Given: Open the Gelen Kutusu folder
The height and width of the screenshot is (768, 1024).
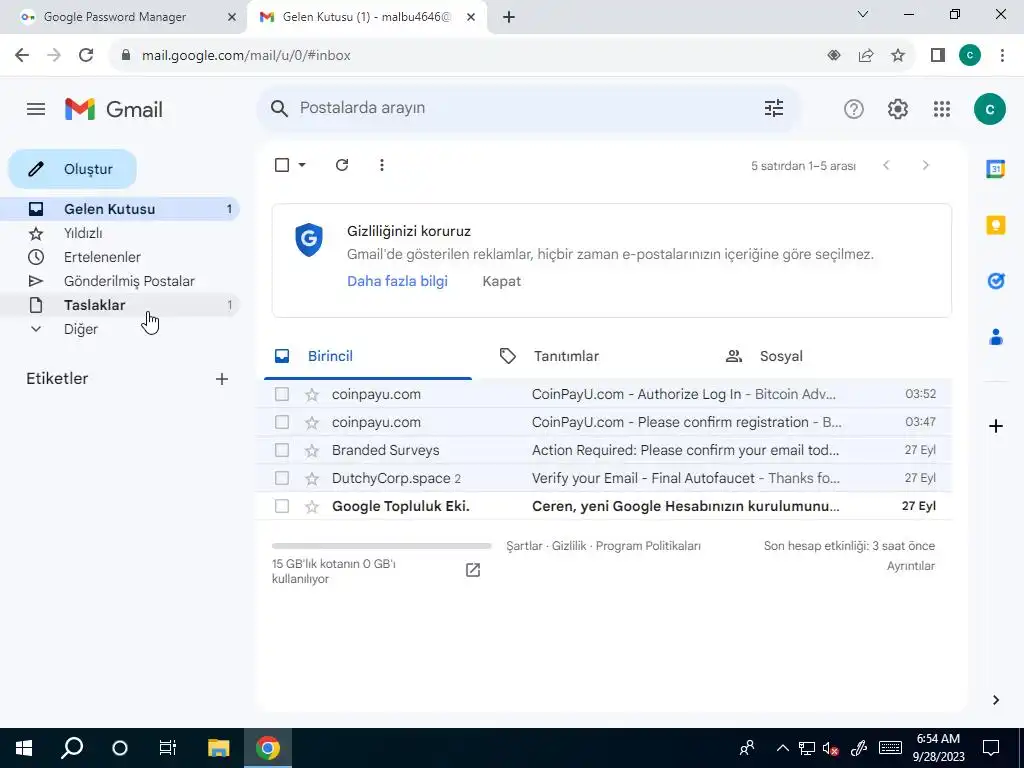Looking at the screenshot, I should 120,209.
